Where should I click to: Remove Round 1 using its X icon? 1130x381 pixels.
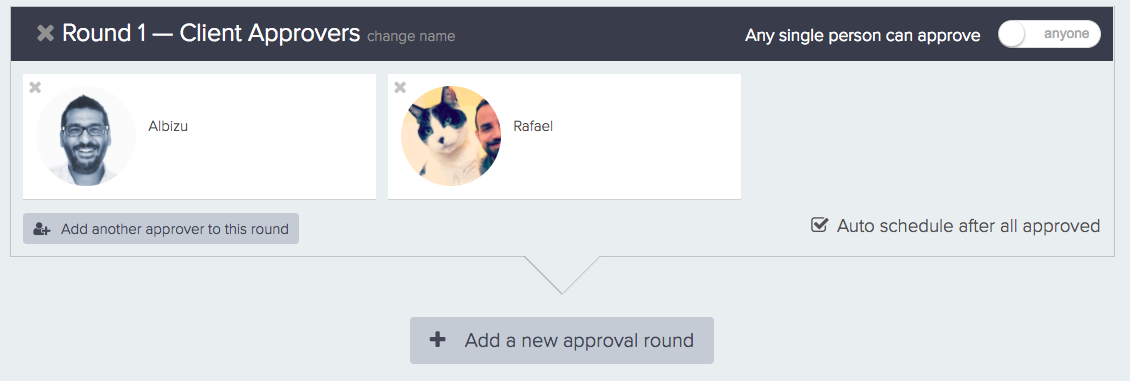coord(45,33)
